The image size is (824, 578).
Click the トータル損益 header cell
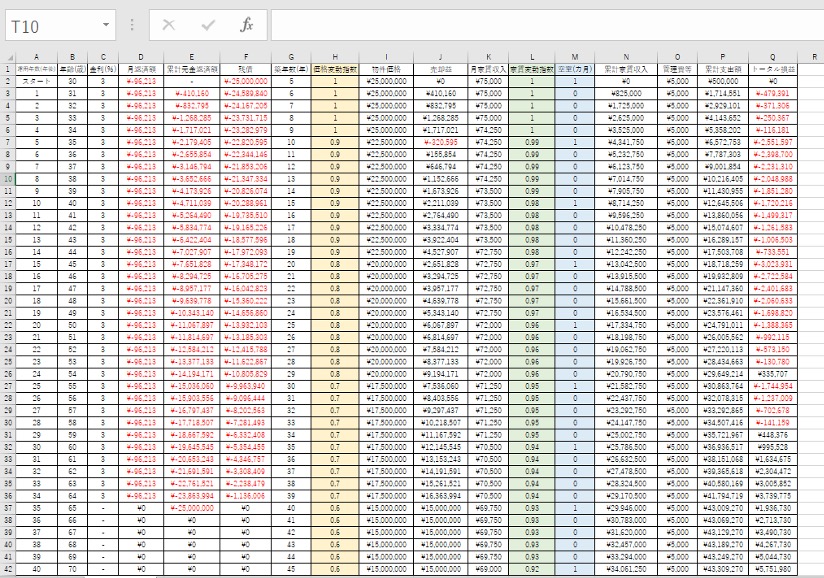click(x=772, y=69)
